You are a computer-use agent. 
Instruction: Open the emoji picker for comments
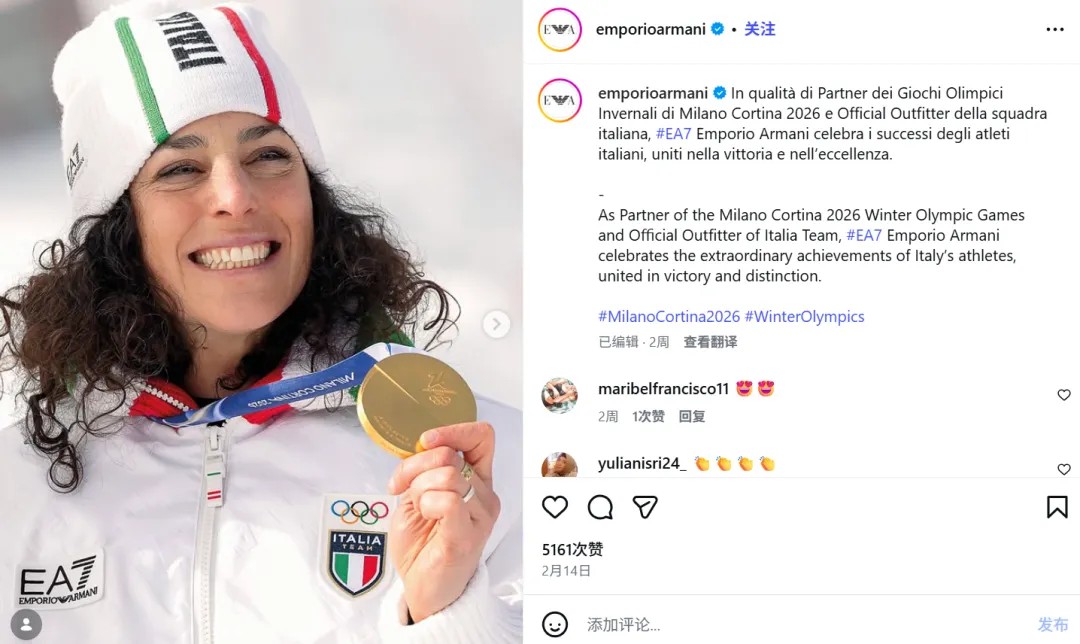[554, 625]
